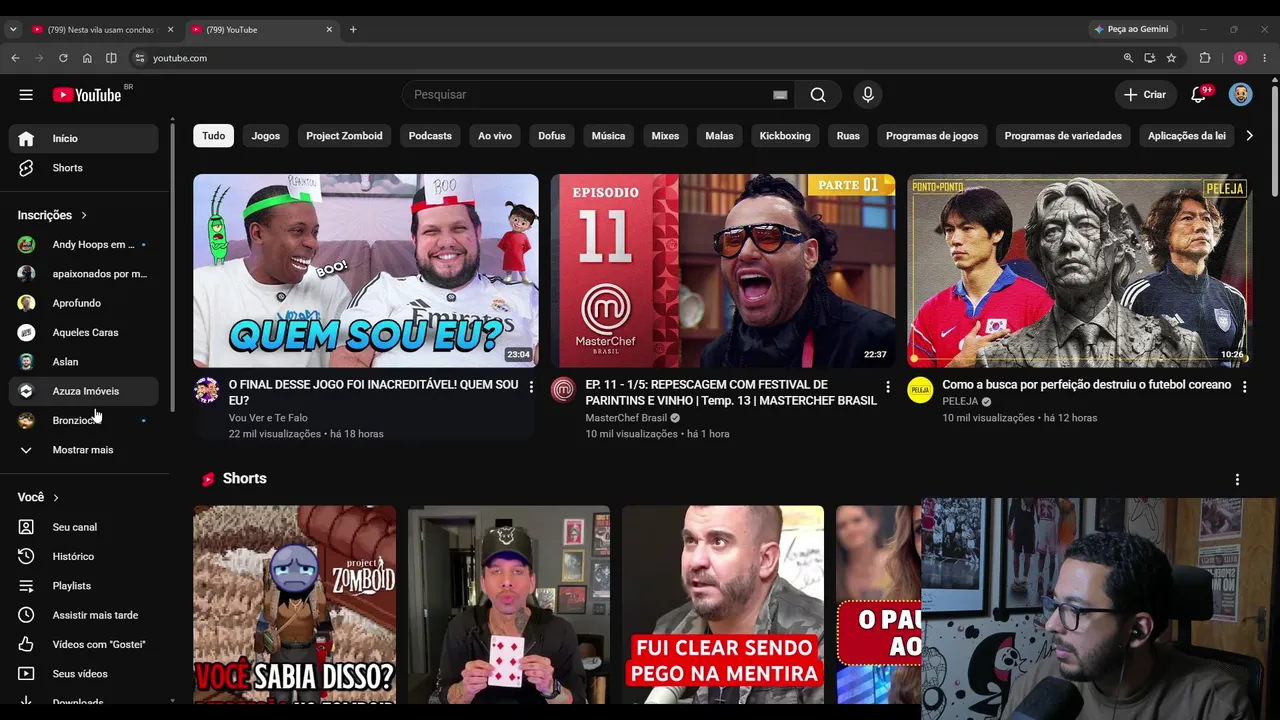1280x720 pixels.
Task: View site information icon beside the URL
Action: coord(139,58)
